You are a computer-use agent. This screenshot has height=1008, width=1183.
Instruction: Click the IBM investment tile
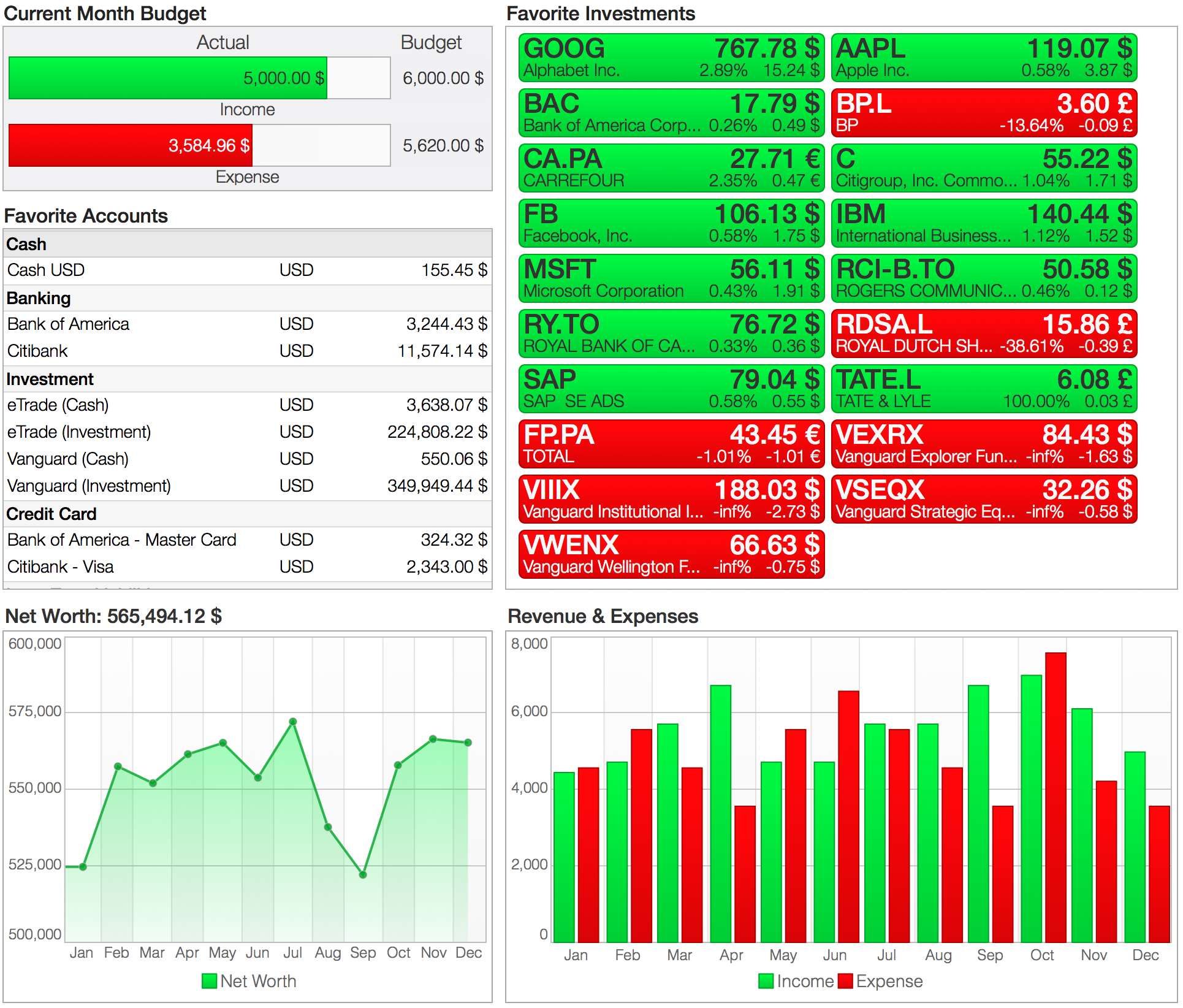pyautogui.click(x=984, y=223)
